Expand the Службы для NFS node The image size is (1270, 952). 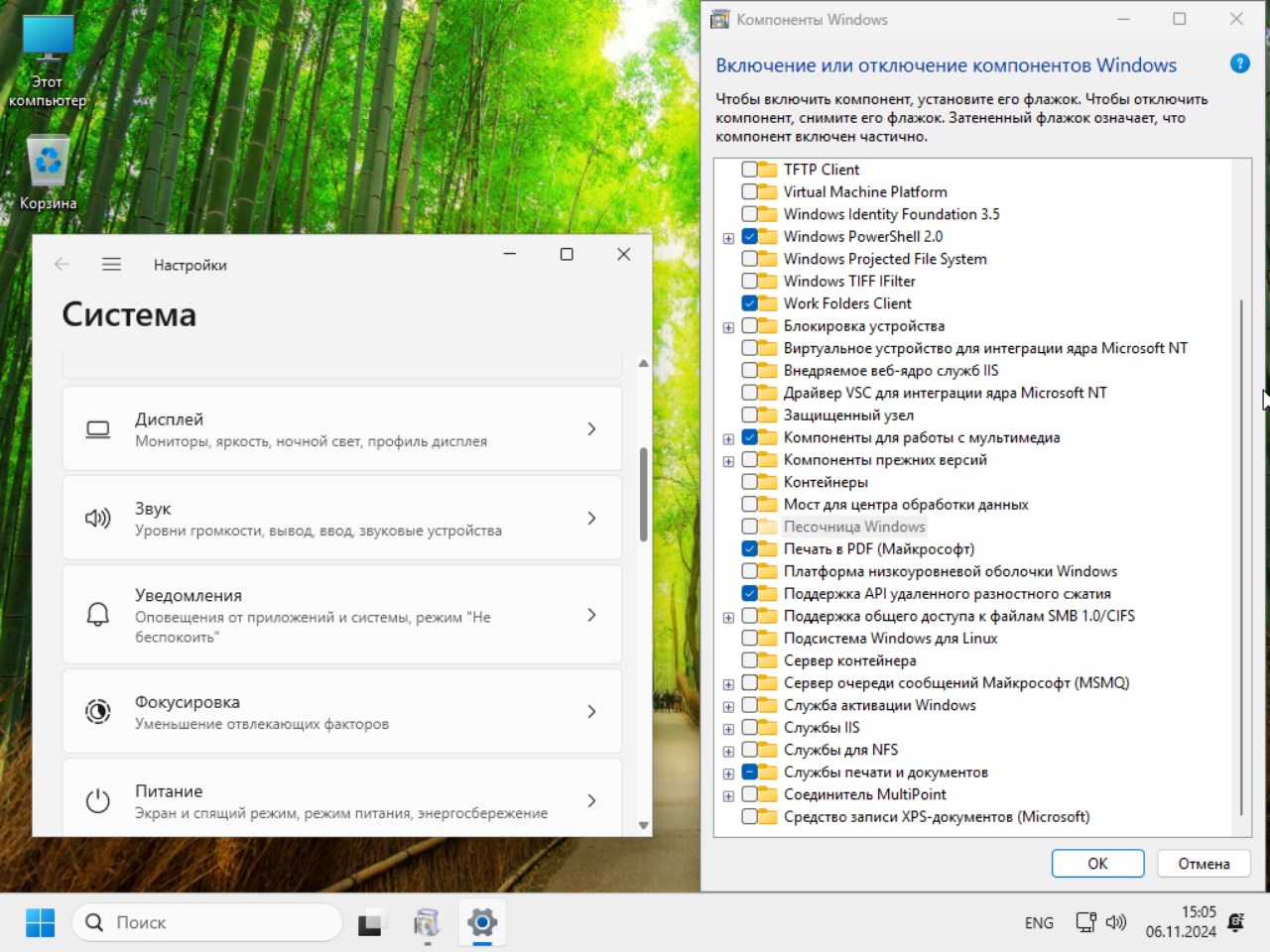728,752
